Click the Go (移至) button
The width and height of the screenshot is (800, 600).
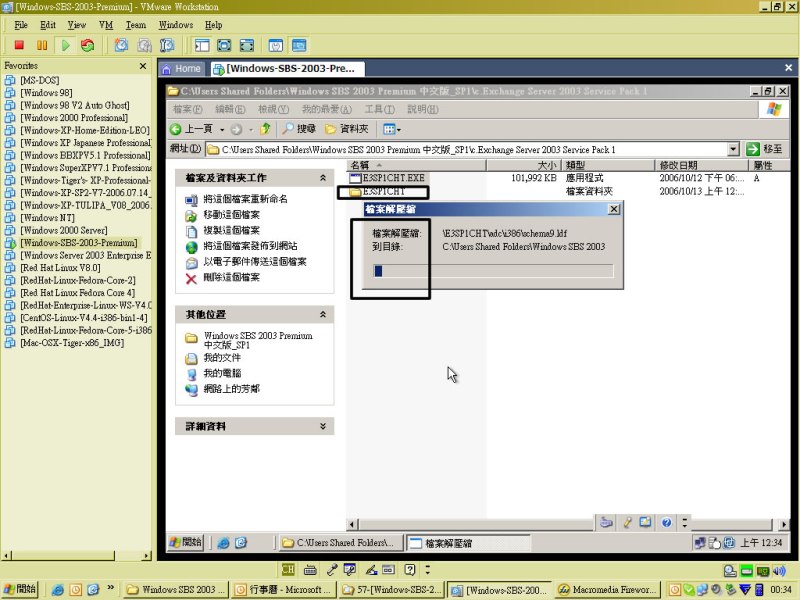tap(764, 149)
